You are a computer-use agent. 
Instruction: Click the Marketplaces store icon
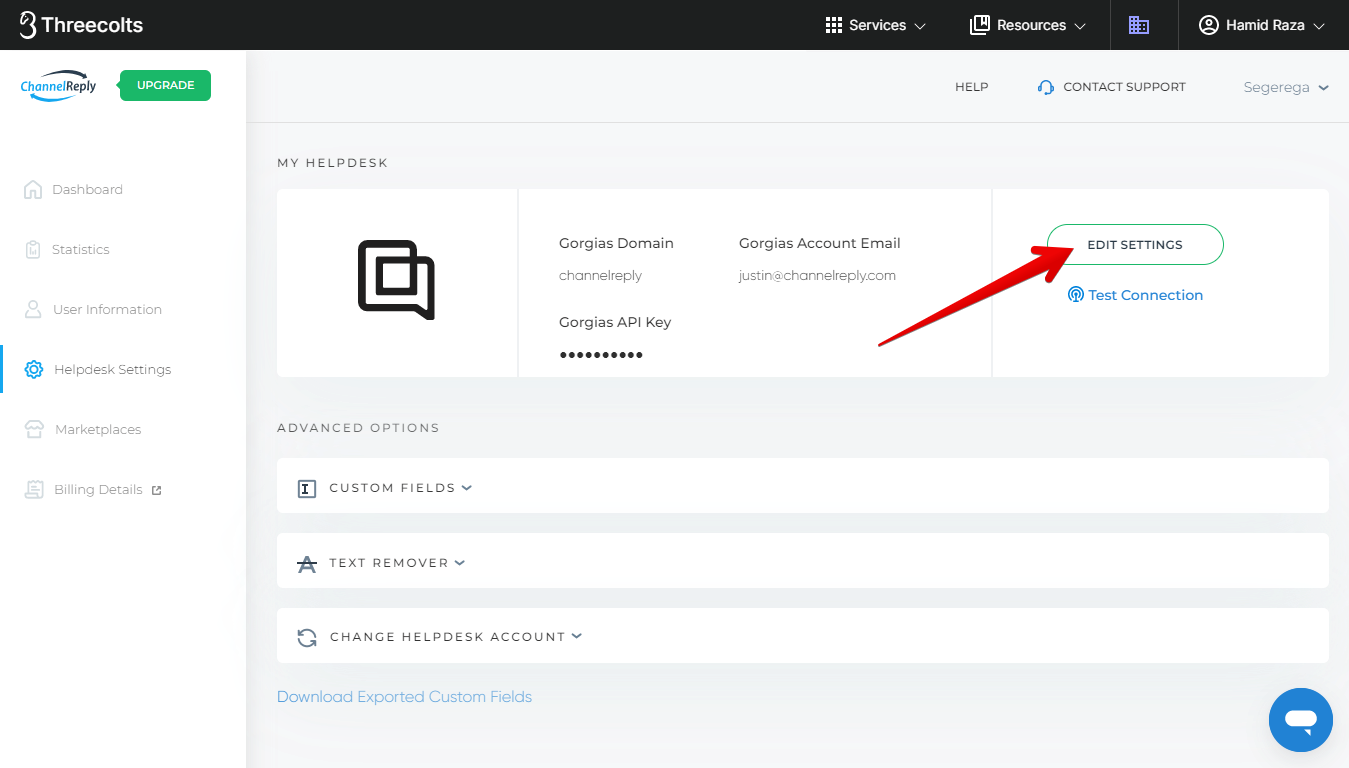click(x=34, y=429)
